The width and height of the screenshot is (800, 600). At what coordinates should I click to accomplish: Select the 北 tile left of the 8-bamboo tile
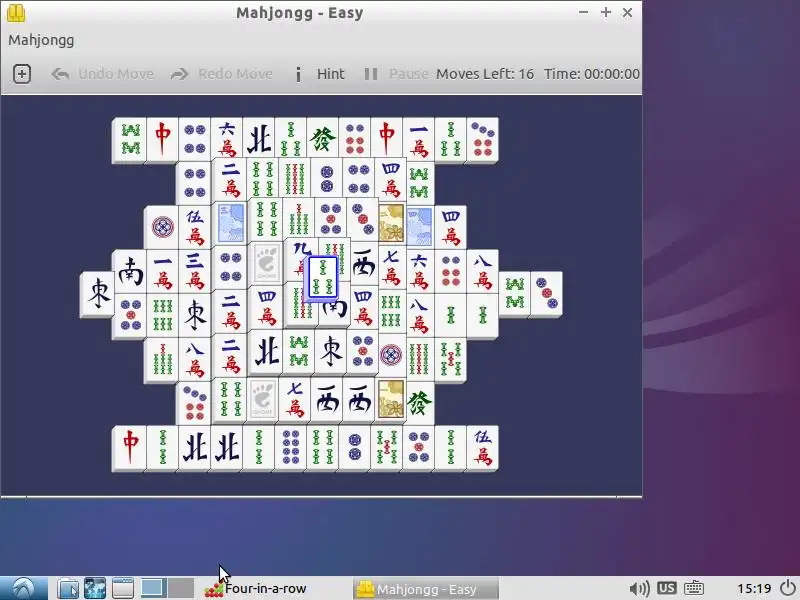click(x=266, y=351)
